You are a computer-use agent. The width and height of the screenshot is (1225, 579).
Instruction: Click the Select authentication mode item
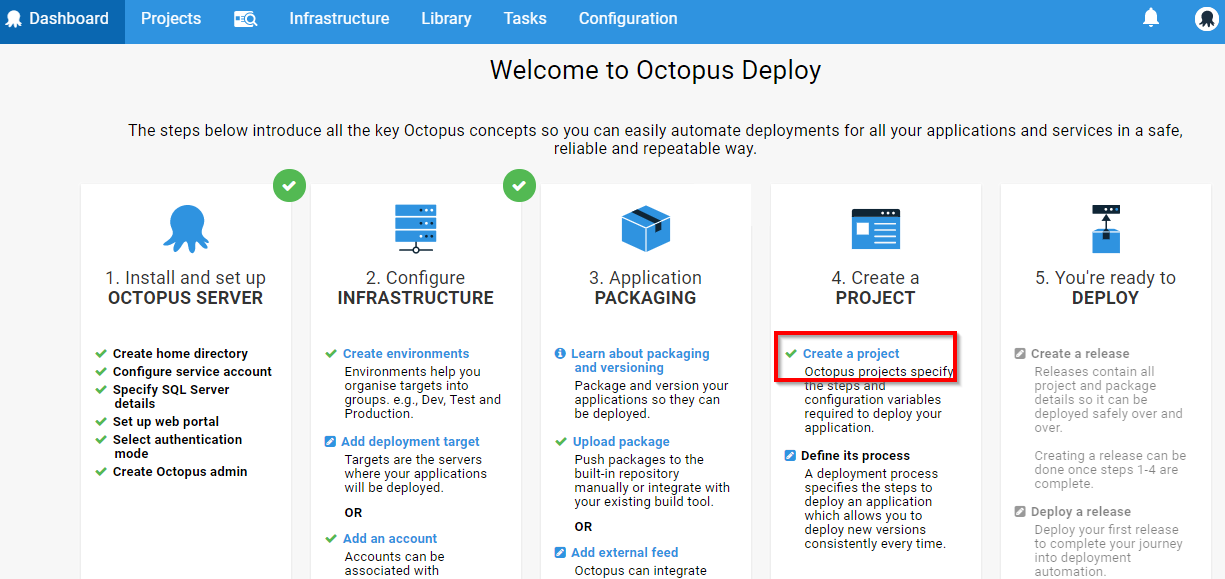[x=177, y=447]
